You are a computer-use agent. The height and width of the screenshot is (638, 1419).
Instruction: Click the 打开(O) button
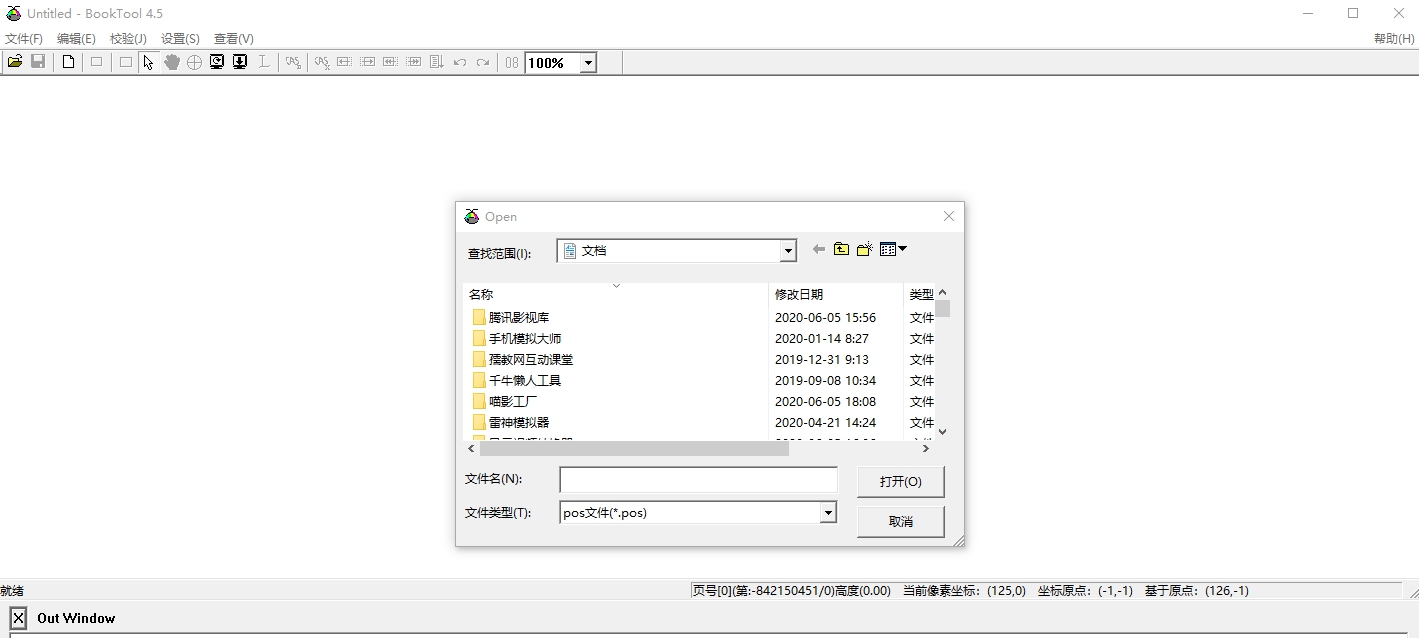[x=899, y=481]
